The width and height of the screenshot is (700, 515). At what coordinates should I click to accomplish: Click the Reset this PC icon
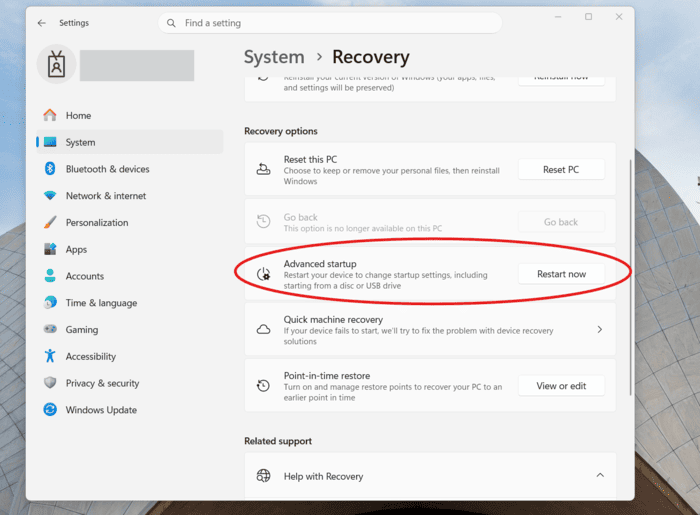[x=263, y=170]
